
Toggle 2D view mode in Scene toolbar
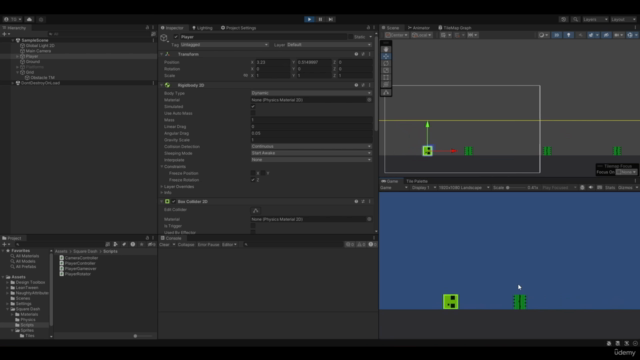tap(557, 35)
